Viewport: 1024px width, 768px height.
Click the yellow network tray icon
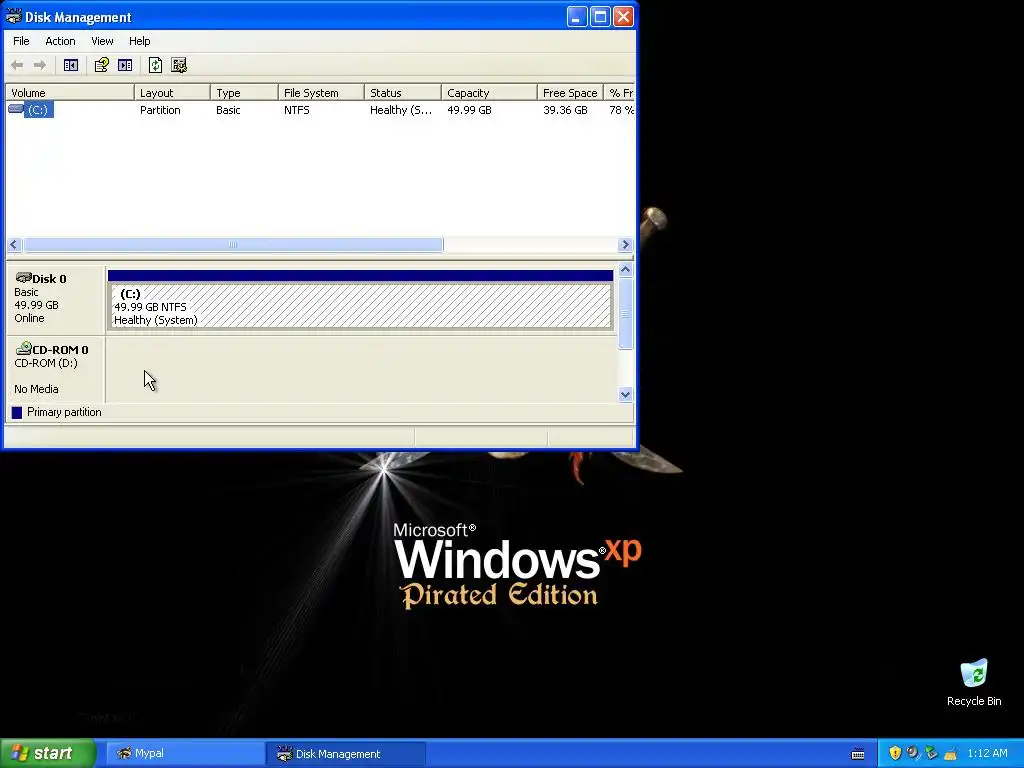[950, 753]
